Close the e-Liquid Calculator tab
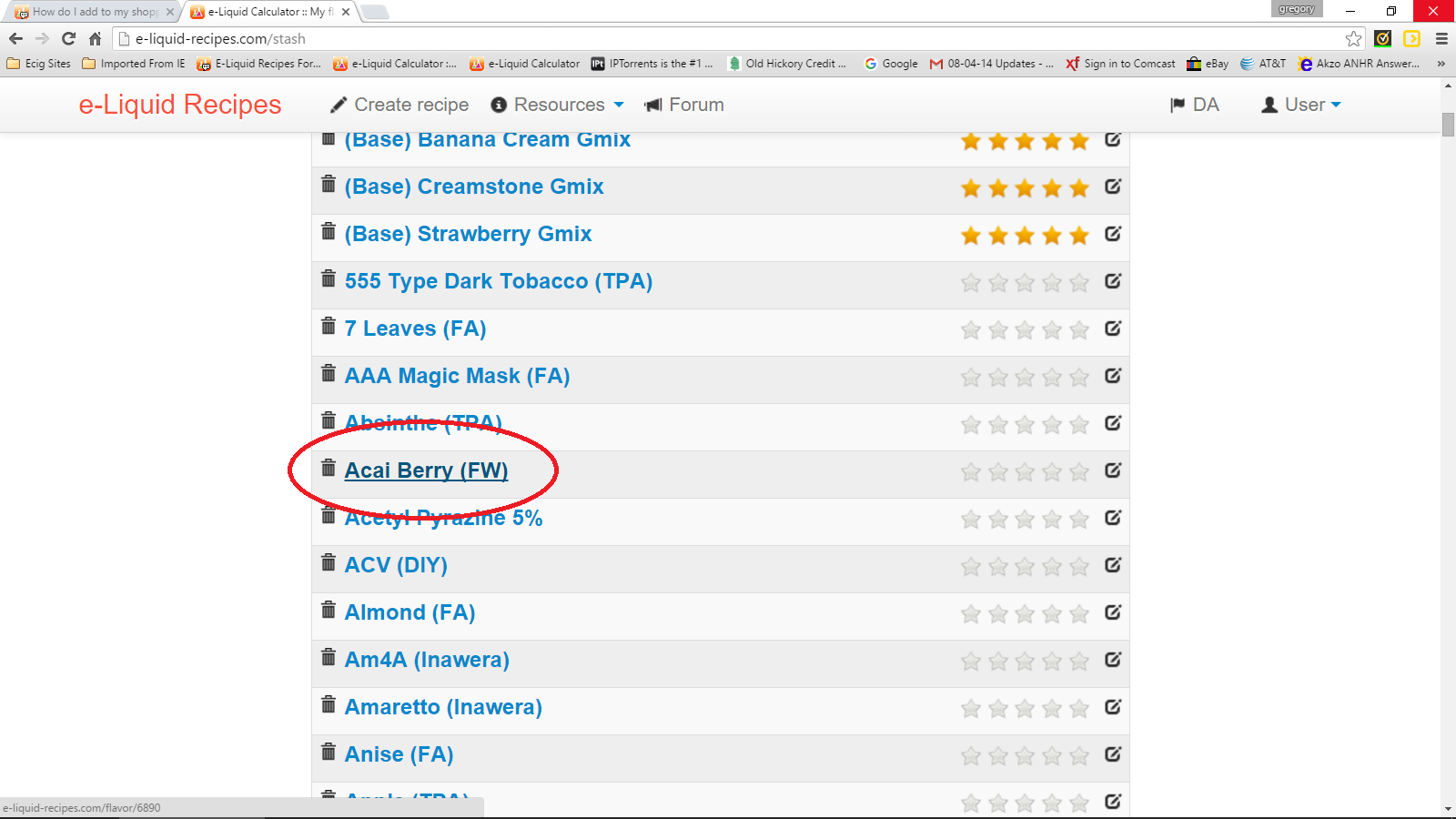Image resolution: width=1456 pixels, height=819 pixels. tap(346, 12)
